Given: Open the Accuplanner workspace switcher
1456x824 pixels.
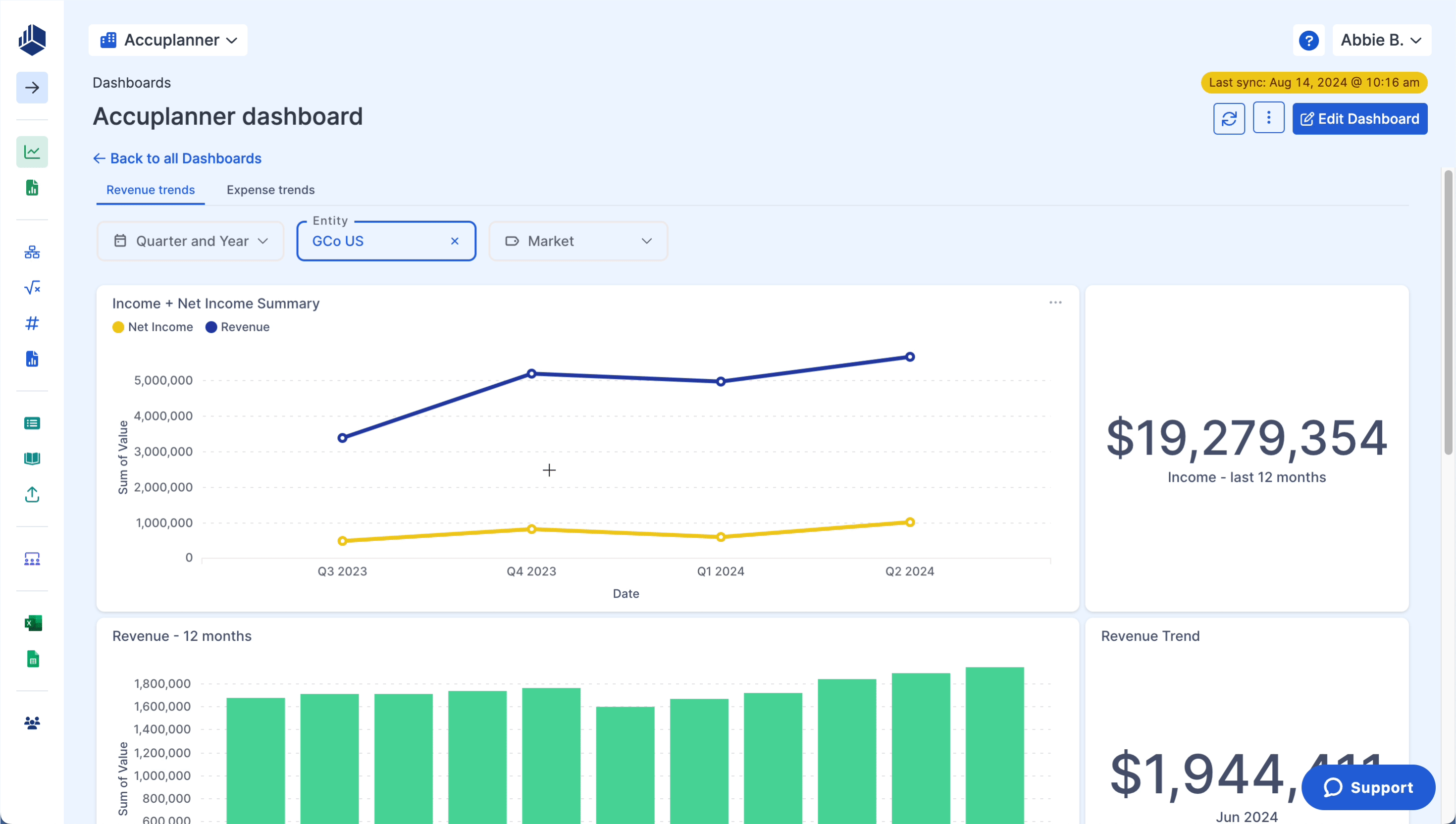Looking at the screenshot, I should pos(167,40).
